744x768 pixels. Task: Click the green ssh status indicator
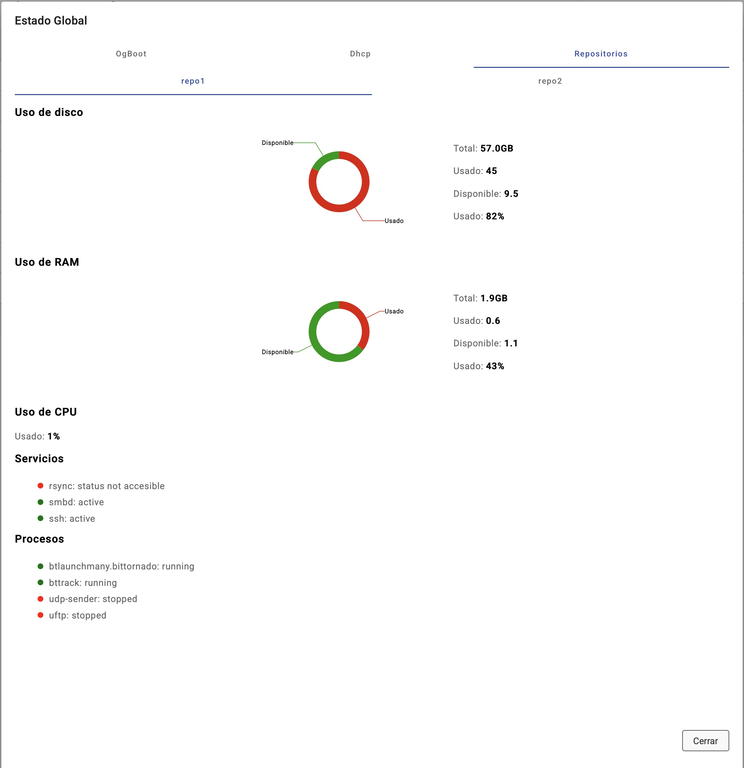pos(40,519)
